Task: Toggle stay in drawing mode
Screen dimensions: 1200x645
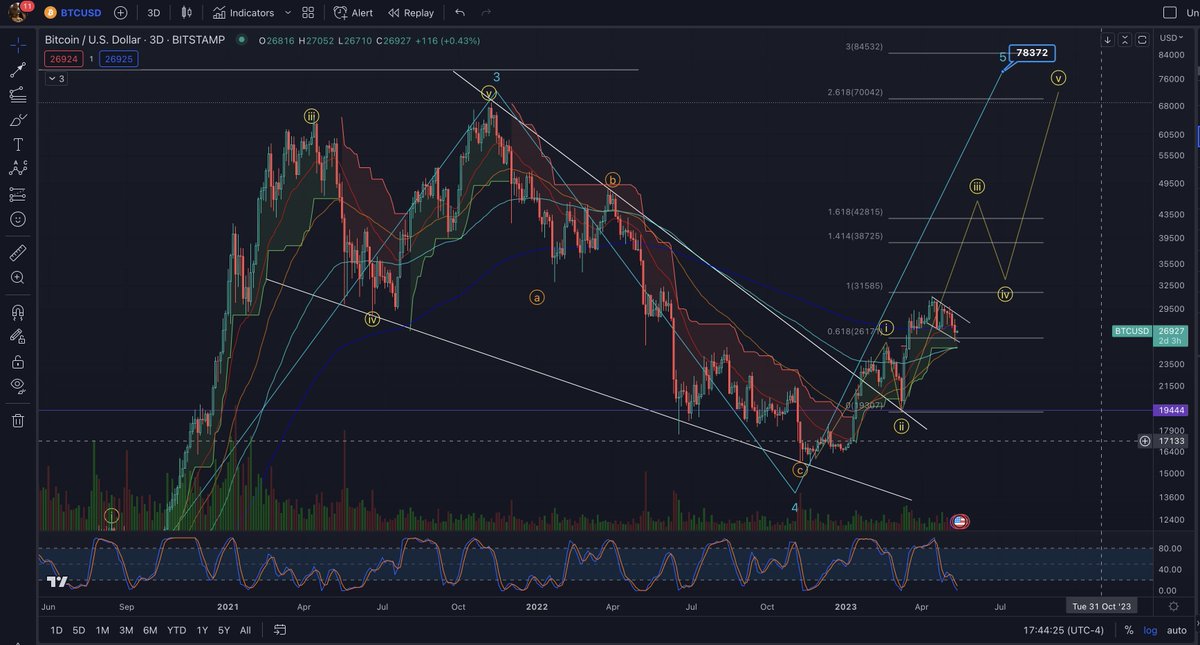Action: pos(18,336)
